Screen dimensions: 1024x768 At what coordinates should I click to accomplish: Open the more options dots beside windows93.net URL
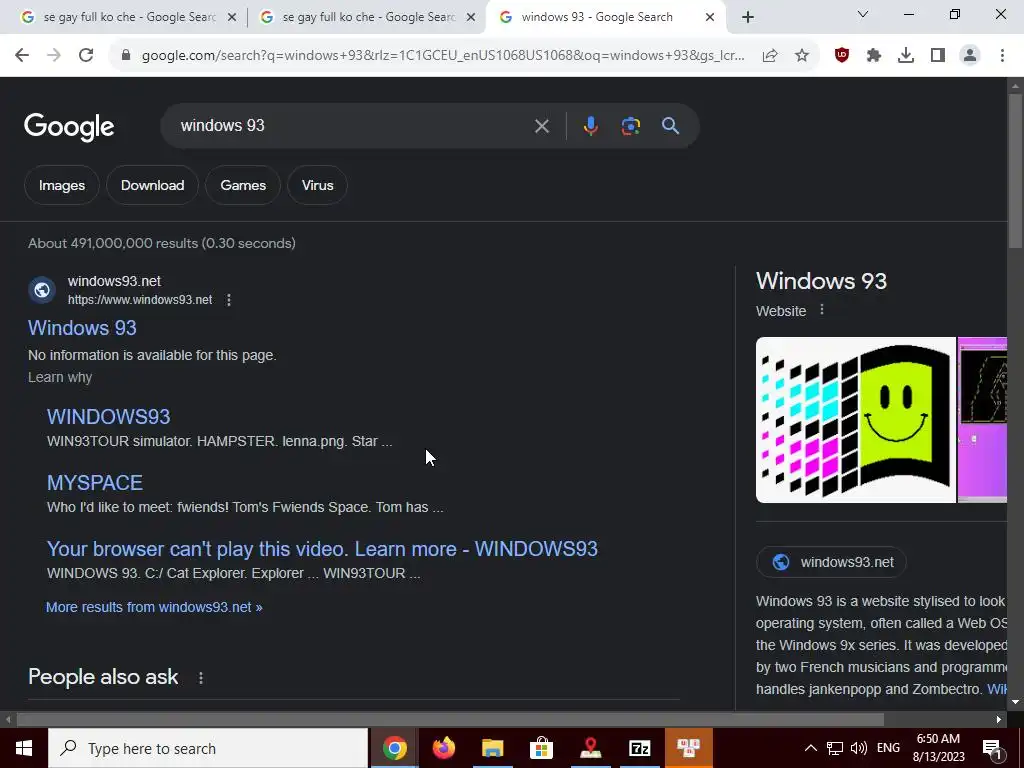coord(229,300)
